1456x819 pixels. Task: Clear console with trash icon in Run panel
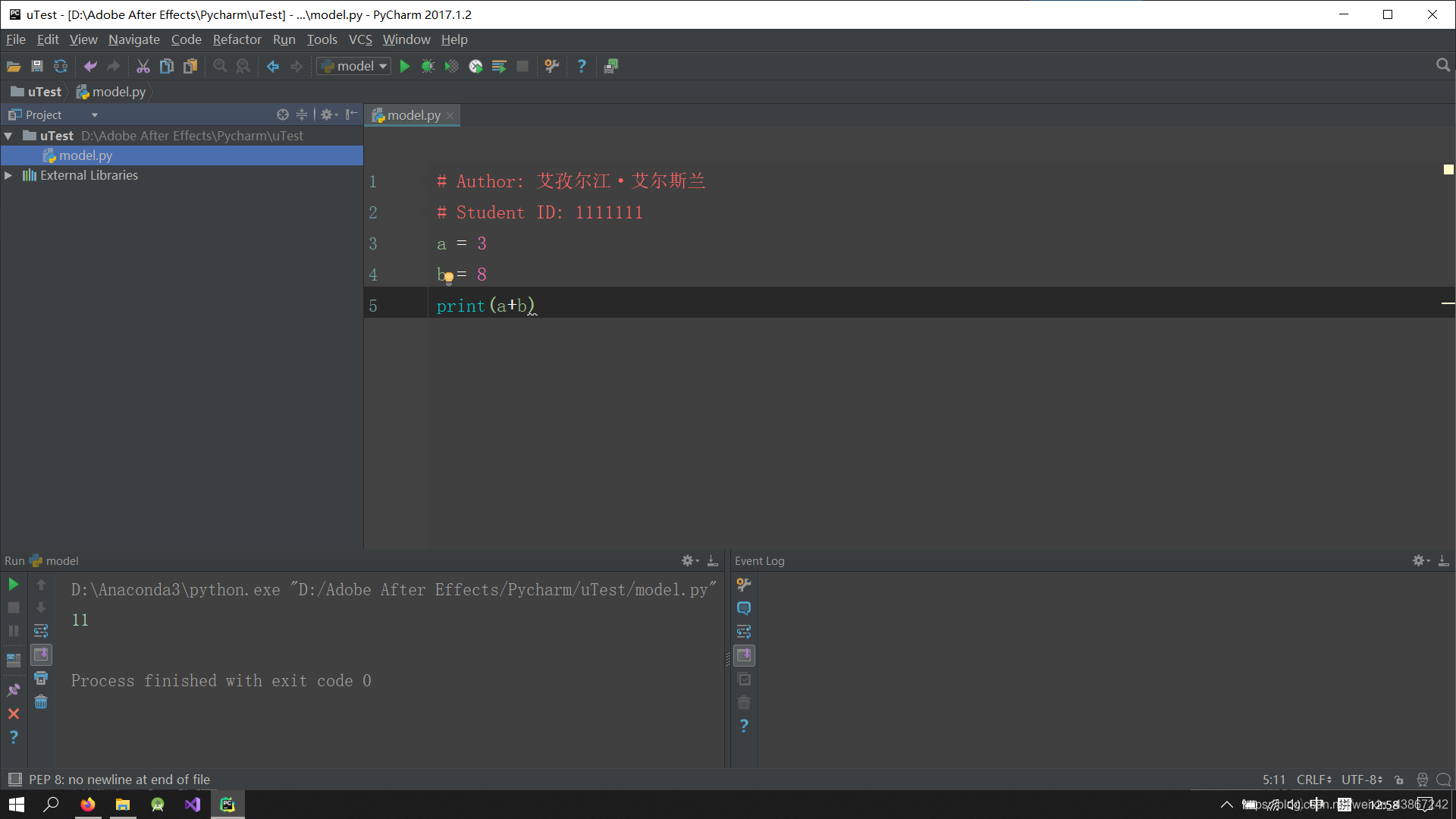pyautogui.click(x=41, y=702)
